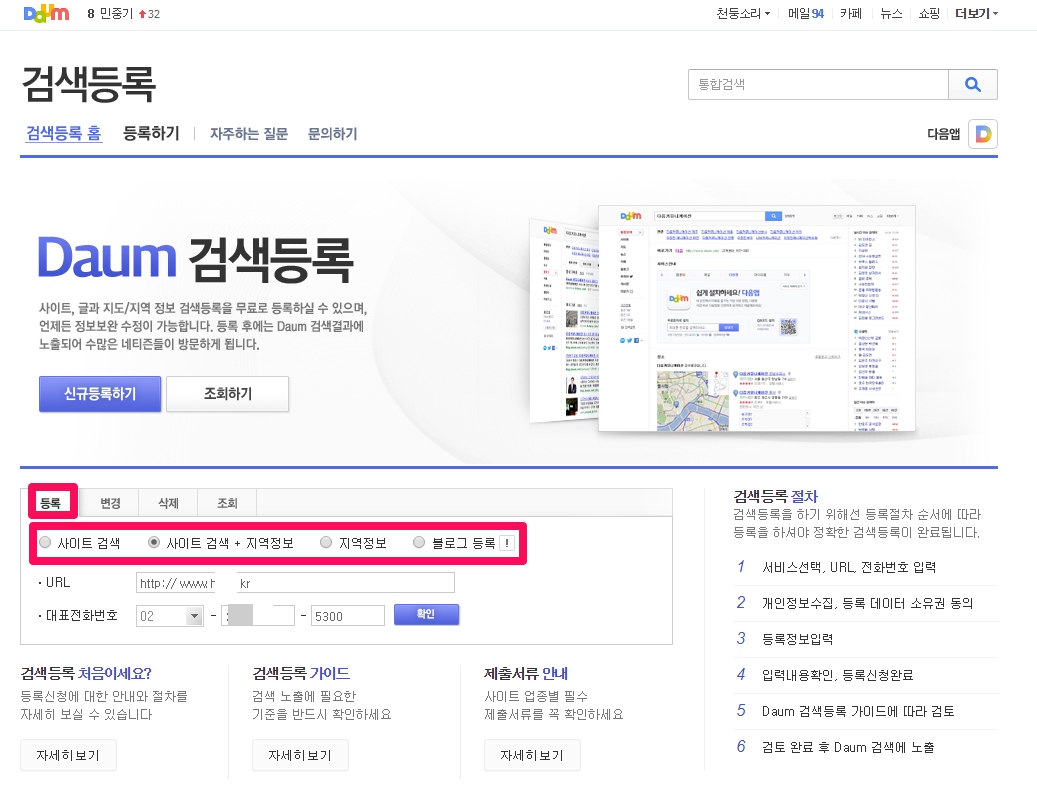Click the large Daum 검색등록 banner logo
The image size is (1037, 806).
(195, 258)
